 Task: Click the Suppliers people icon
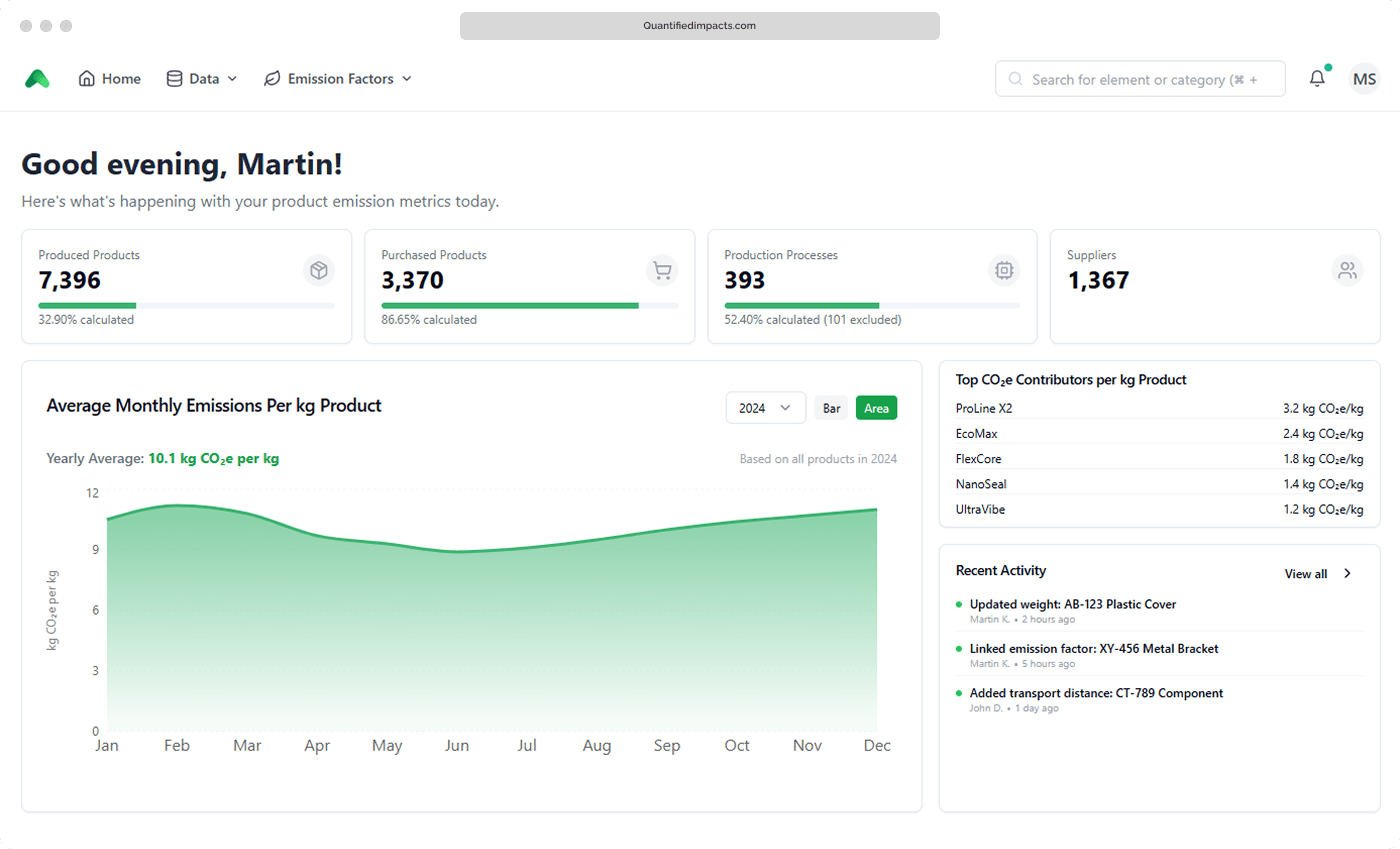tap(1347, 270)
